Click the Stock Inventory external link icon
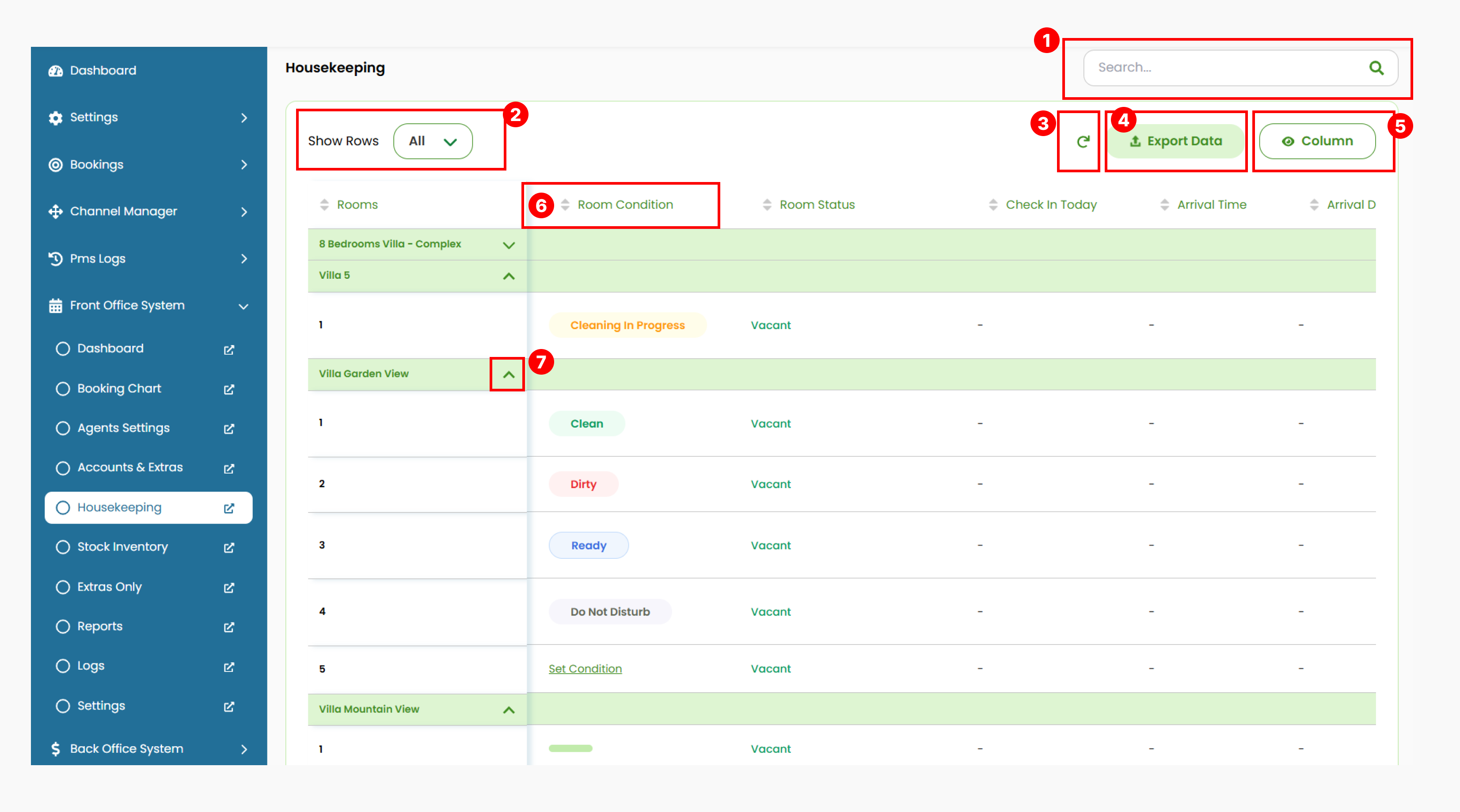 (229, 547)
